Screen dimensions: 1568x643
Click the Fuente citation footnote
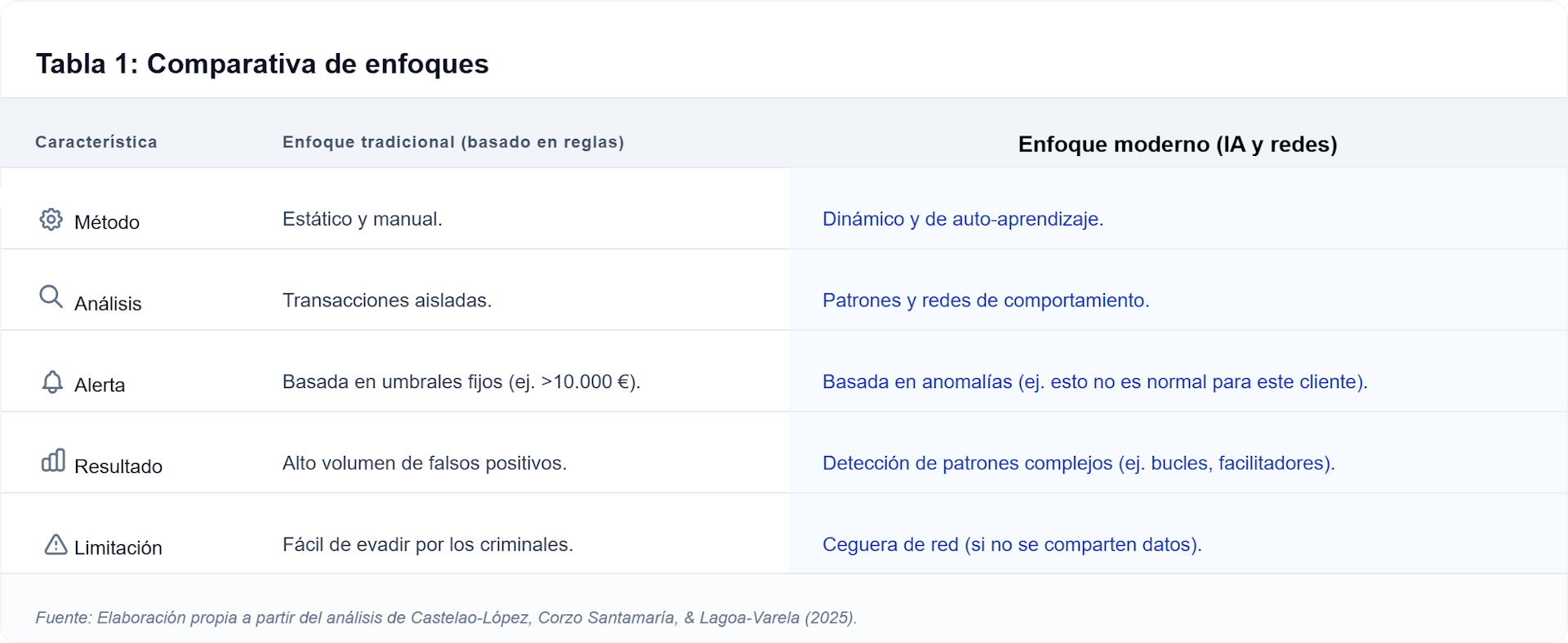(446, 618)
